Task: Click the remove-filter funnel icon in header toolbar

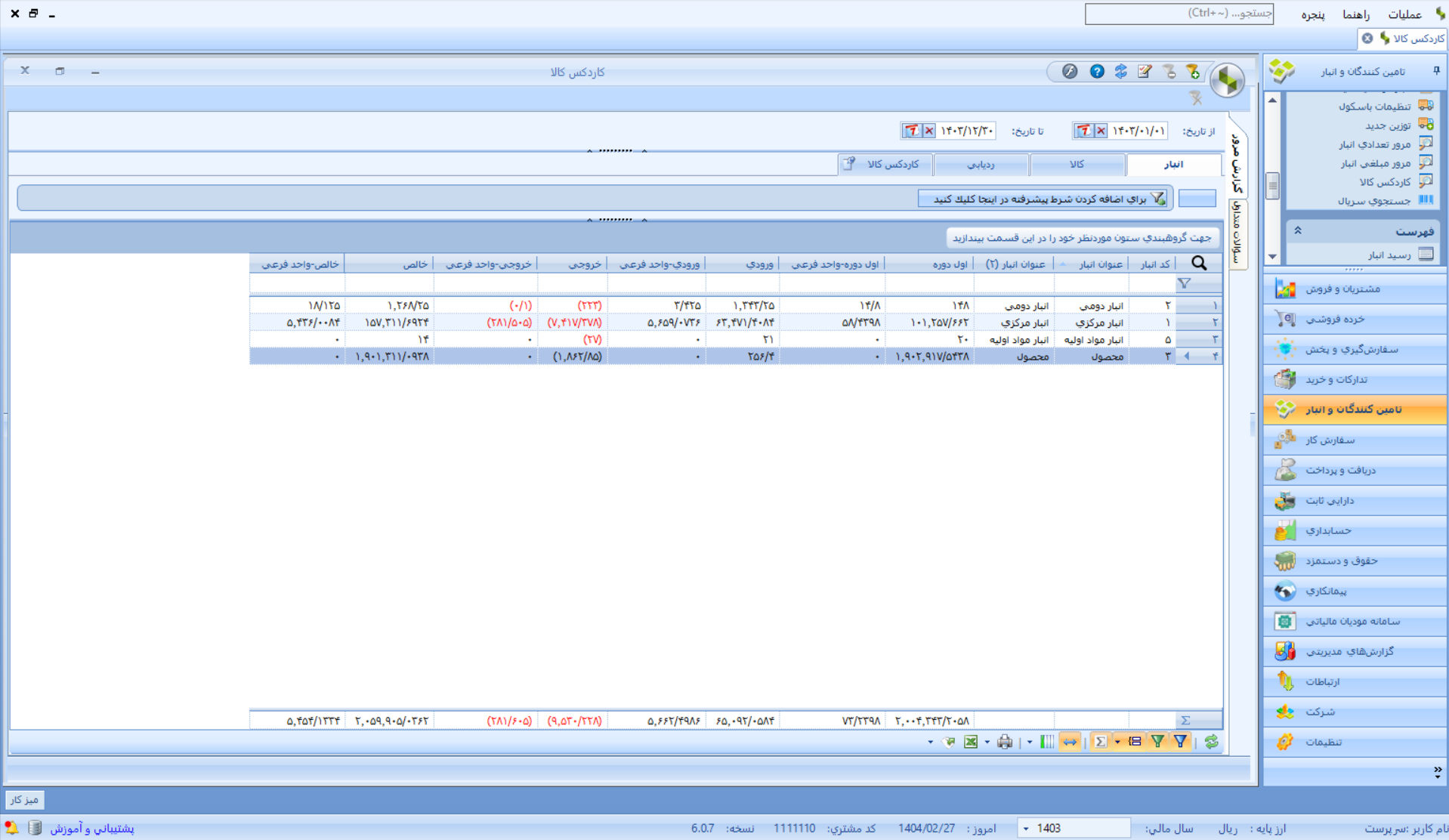Action: click(x=1169, y=72)
